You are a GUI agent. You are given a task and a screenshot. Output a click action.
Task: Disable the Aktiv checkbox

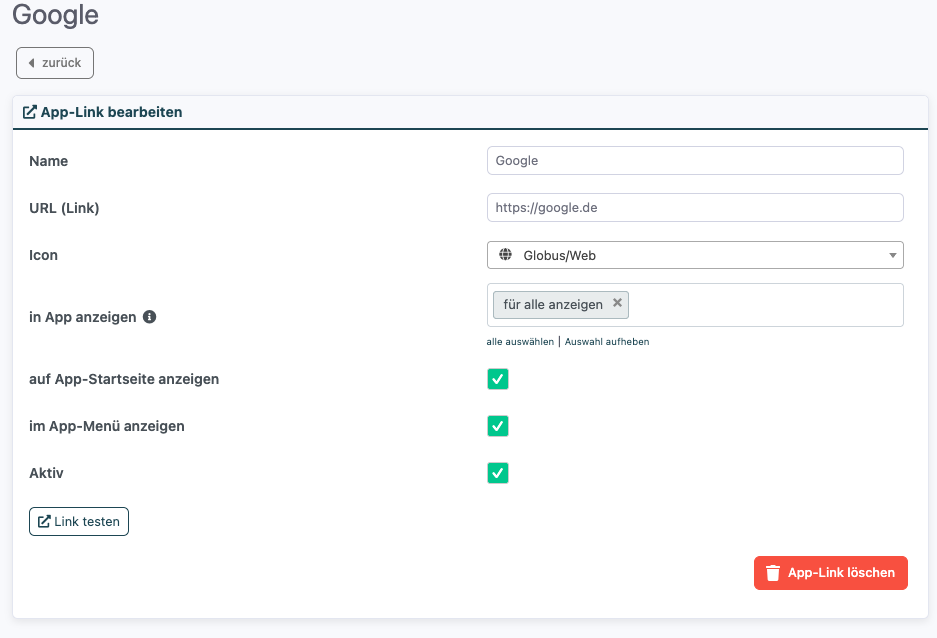[x=498, y=473]
